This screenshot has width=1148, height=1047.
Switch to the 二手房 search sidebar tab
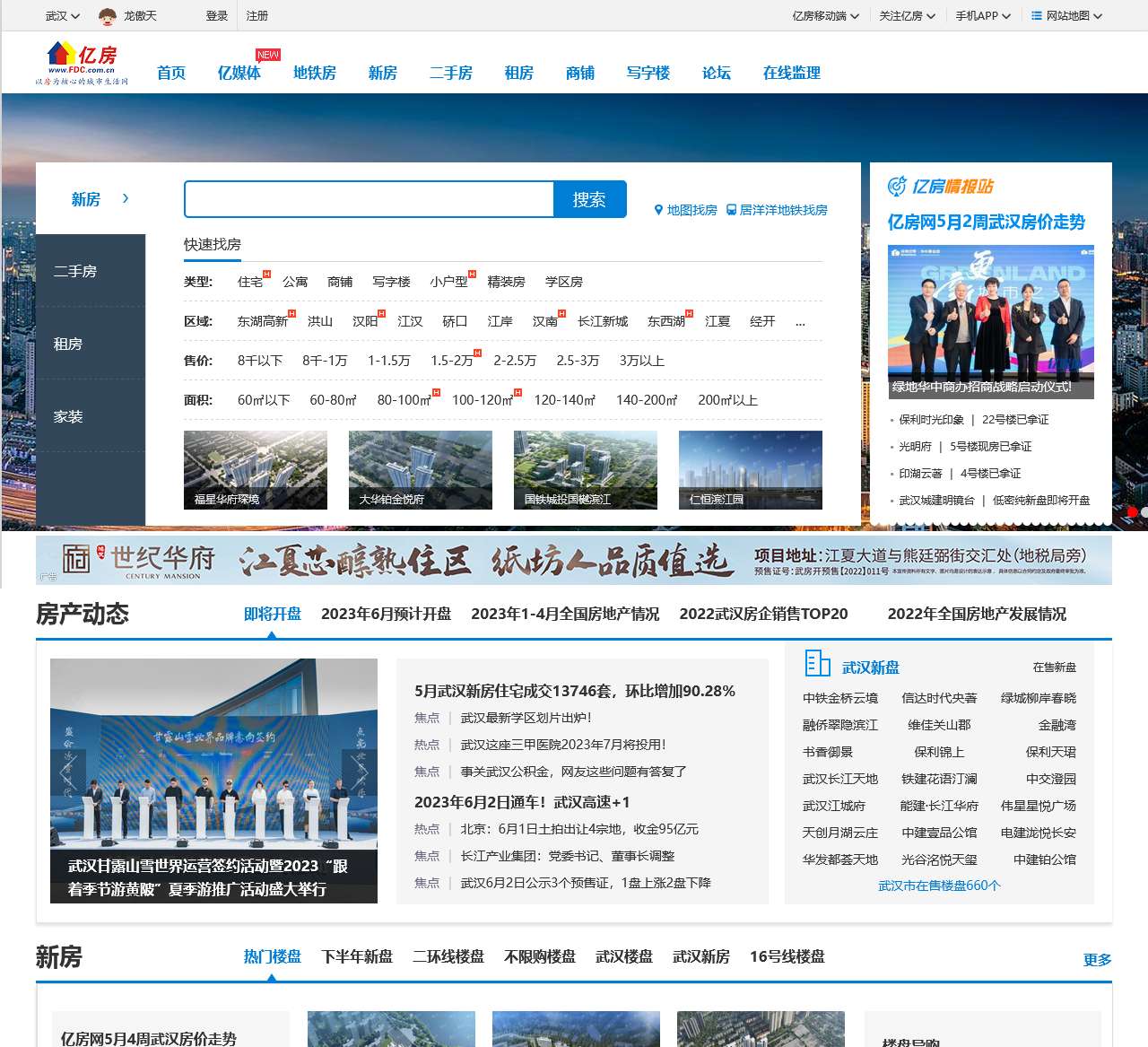tap(91, 271)
